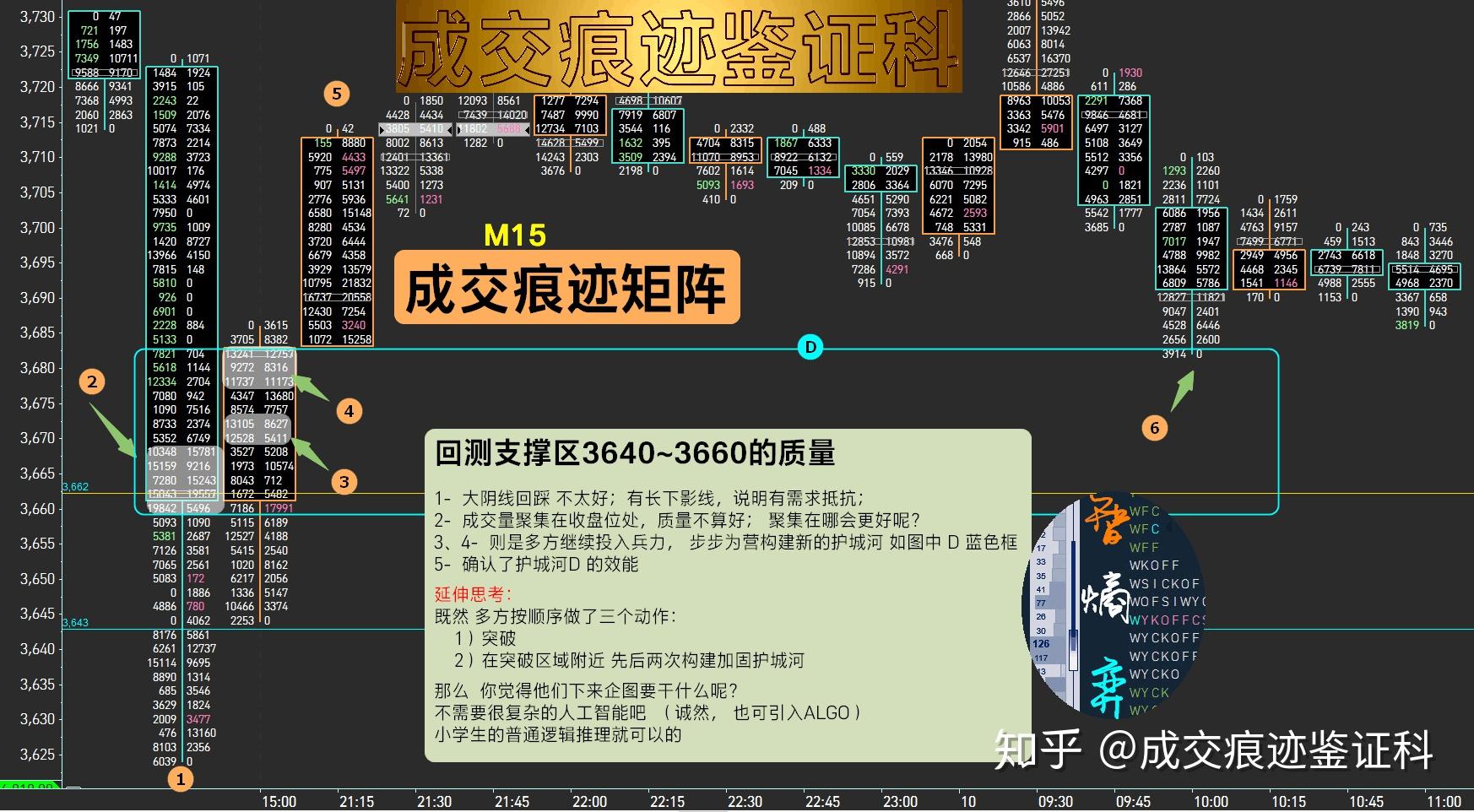This screenshot has height=812, width=1474.
Task: Click the 15:00 label on the time axis
Action: tap(279, 800)
